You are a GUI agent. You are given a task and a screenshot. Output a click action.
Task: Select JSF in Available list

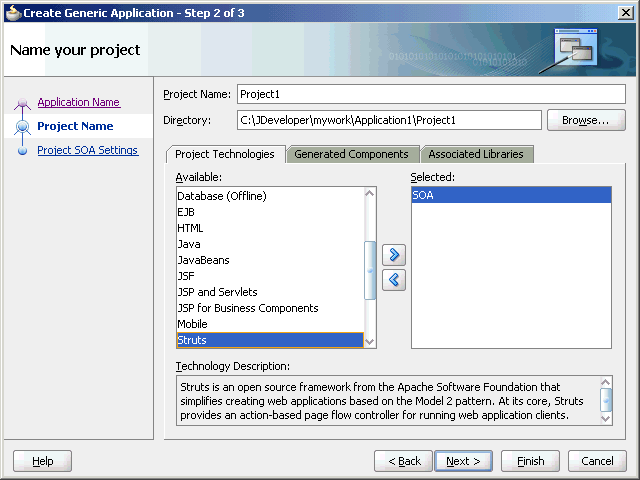[x=270, y=276]
